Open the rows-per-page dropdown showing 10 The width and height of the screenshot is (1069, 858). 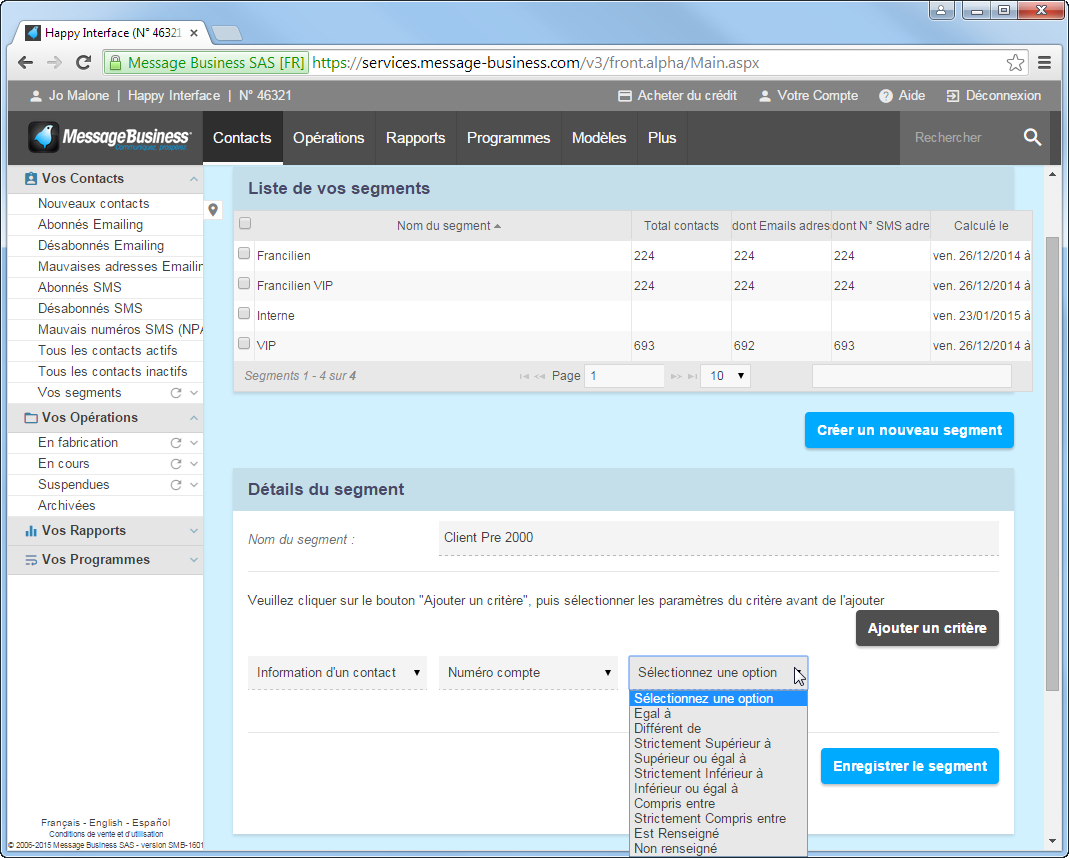725,376
